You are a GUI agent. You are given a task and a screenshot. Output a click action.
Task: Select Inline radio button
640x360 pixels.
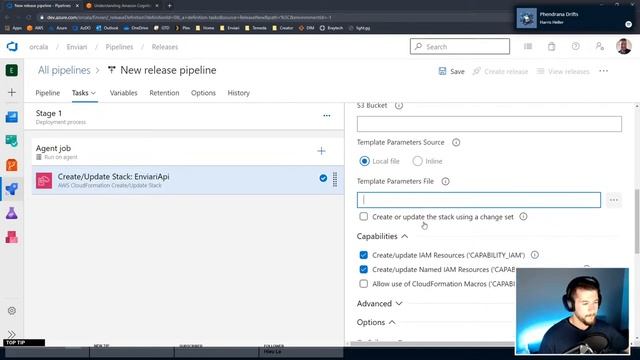417,161
